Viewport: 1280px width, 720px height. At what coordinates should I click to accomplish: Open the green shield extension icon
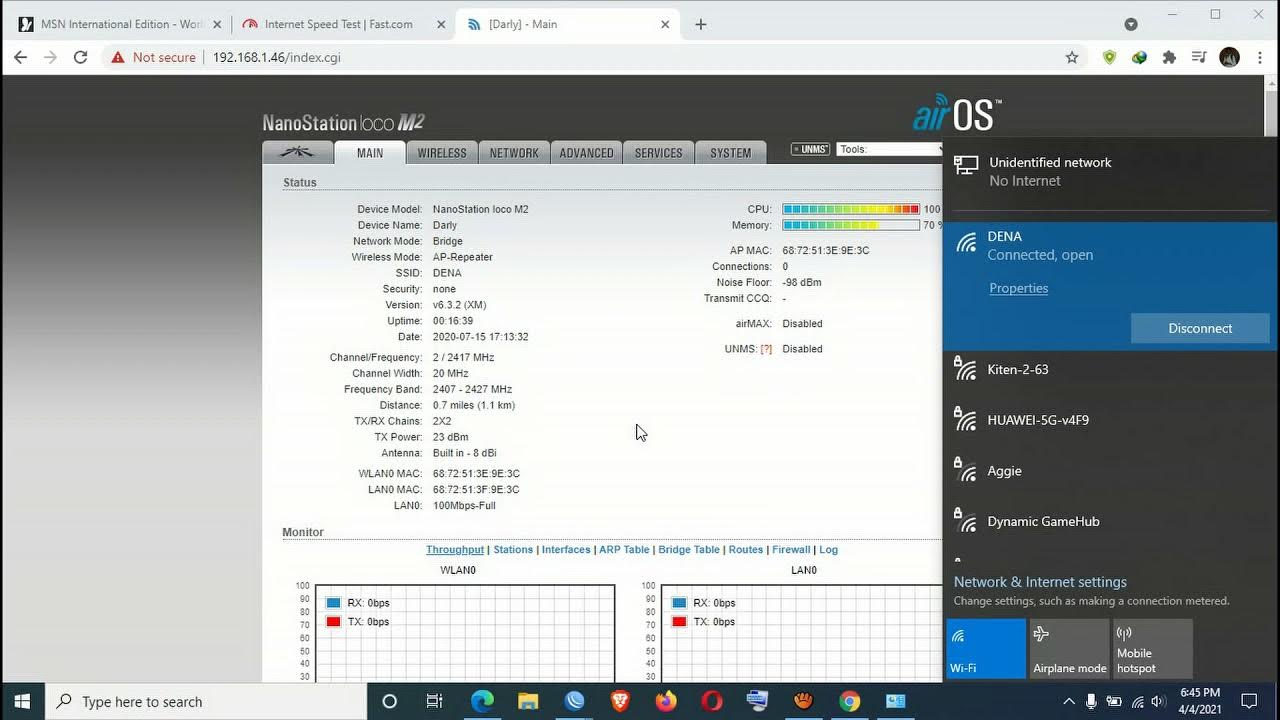click(x=1109, y=57)
